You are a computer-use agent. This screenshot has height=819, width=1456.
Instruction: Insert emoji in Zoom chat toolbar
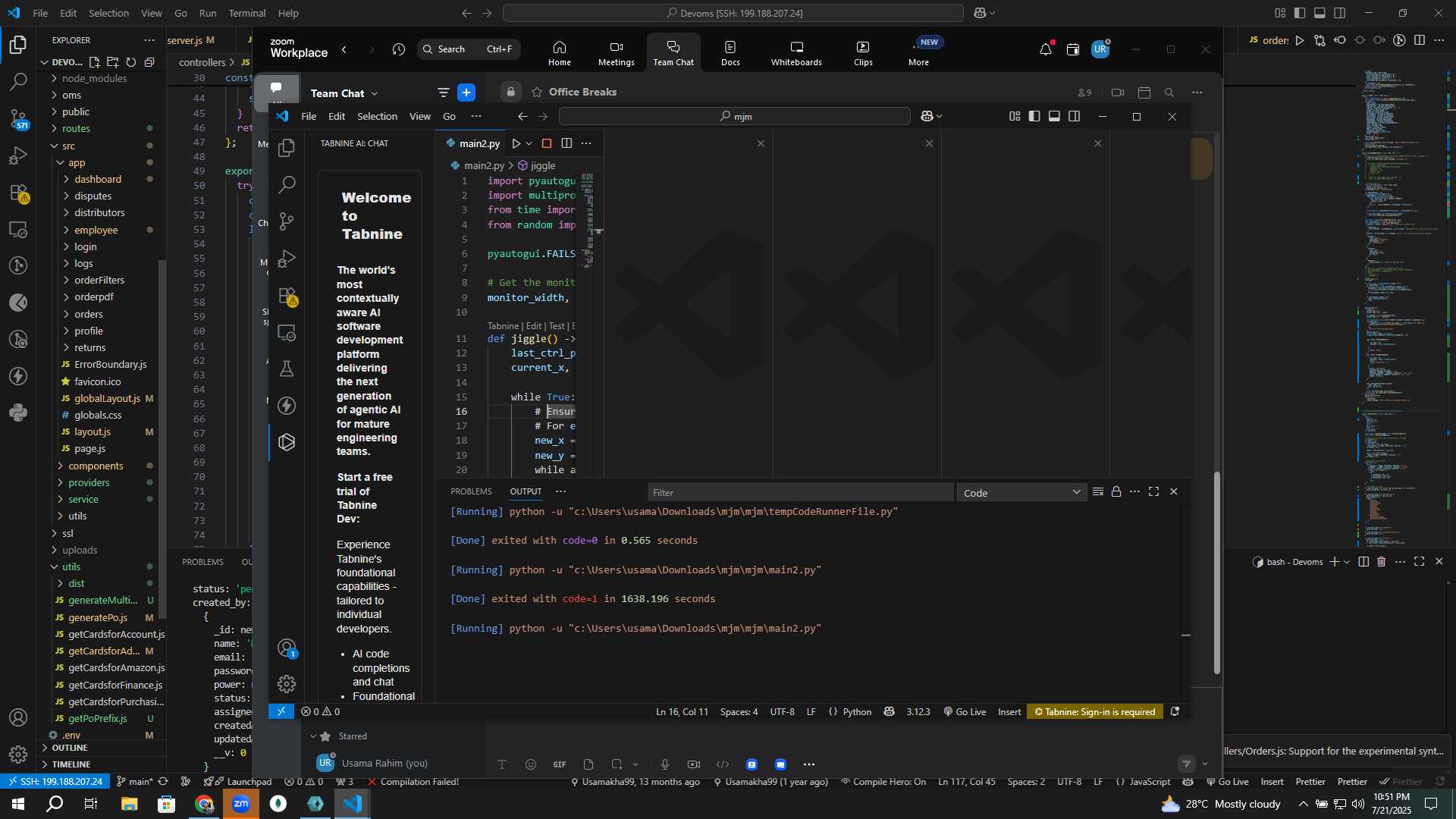tap(531, 764)
